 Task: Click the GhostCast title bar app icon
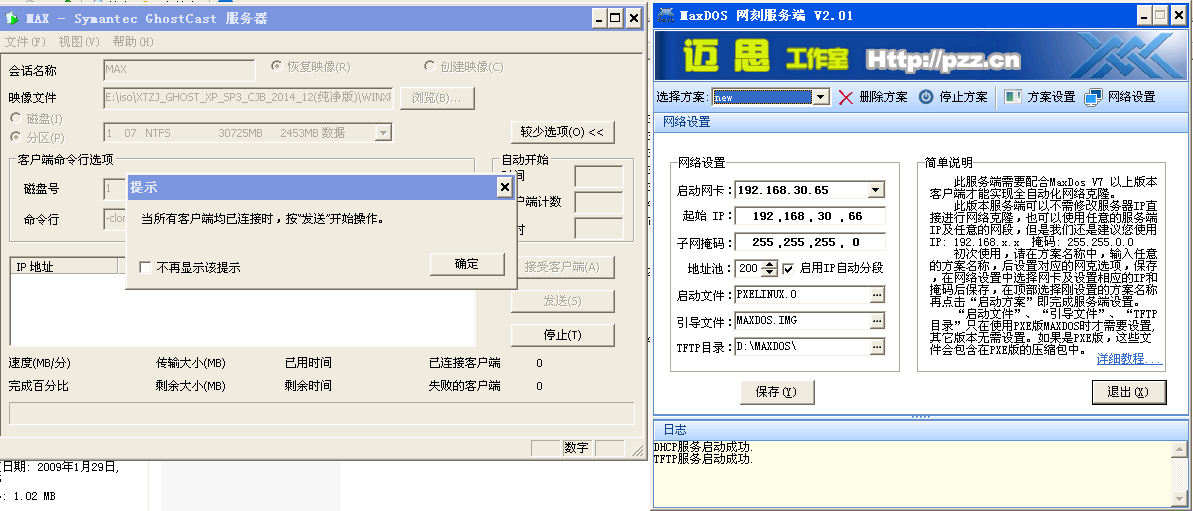tap(12, 17)
